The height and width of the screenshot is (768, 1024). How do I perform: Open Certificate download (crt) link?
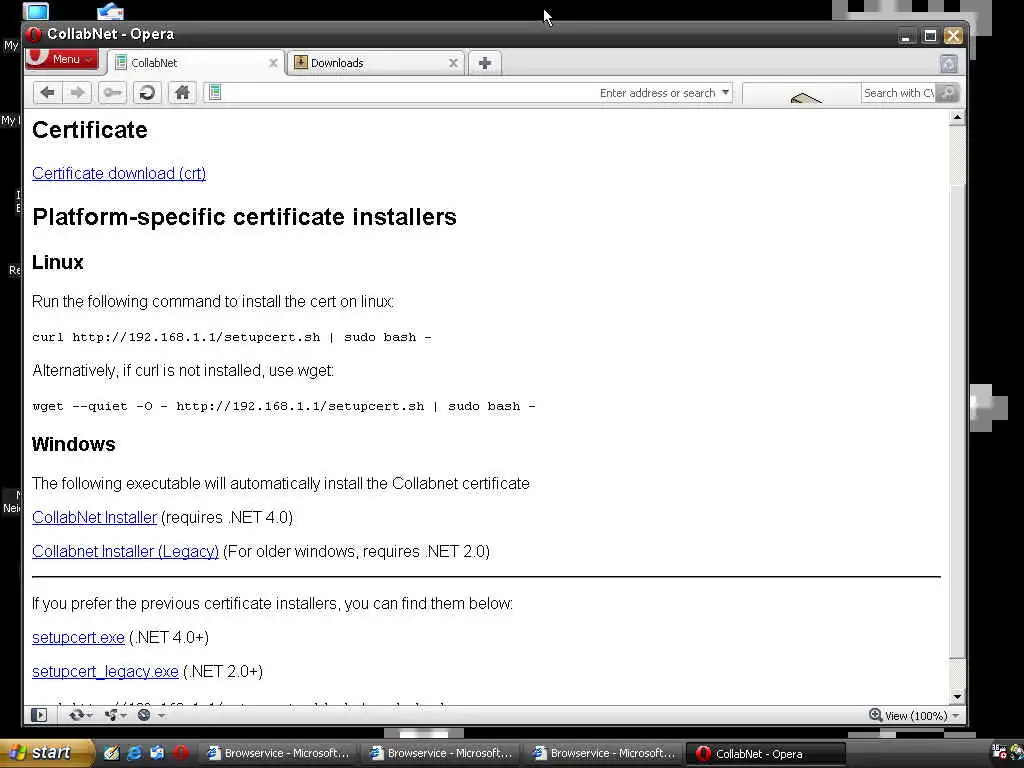119,173
